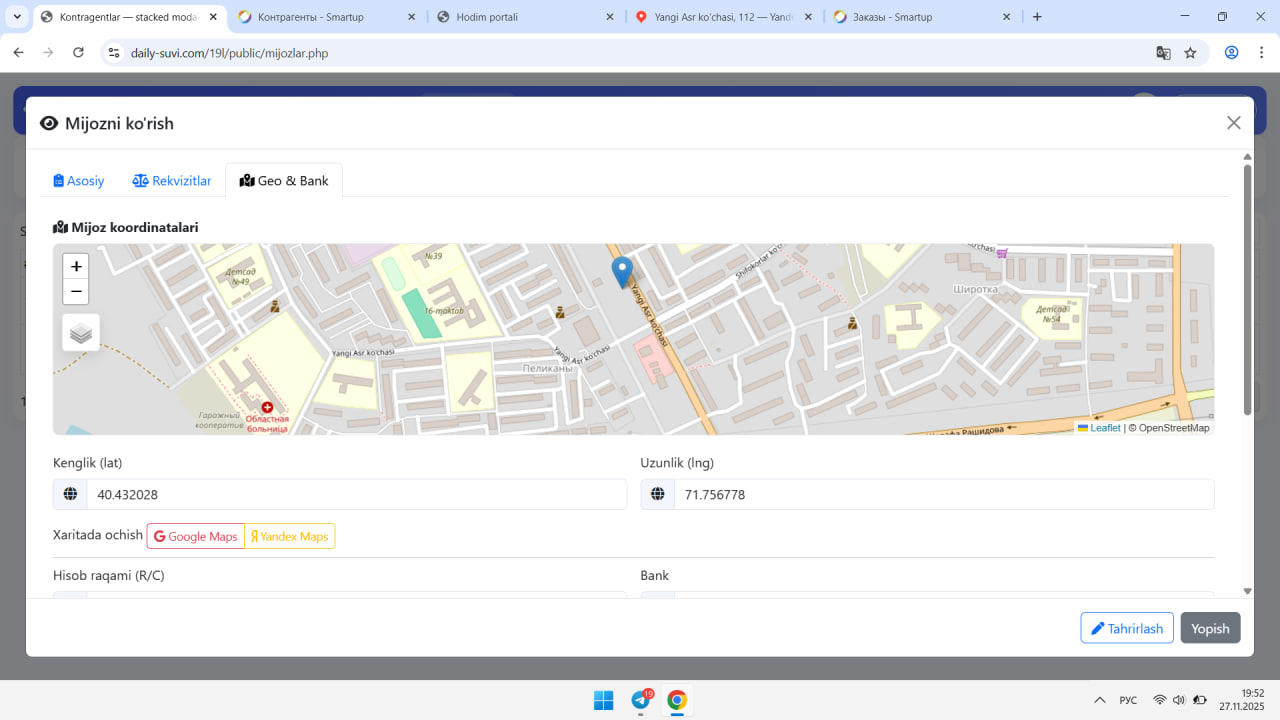1280x720 pixels.
Task: Zoom in on the Leaflet map
Action: (76, 266)
